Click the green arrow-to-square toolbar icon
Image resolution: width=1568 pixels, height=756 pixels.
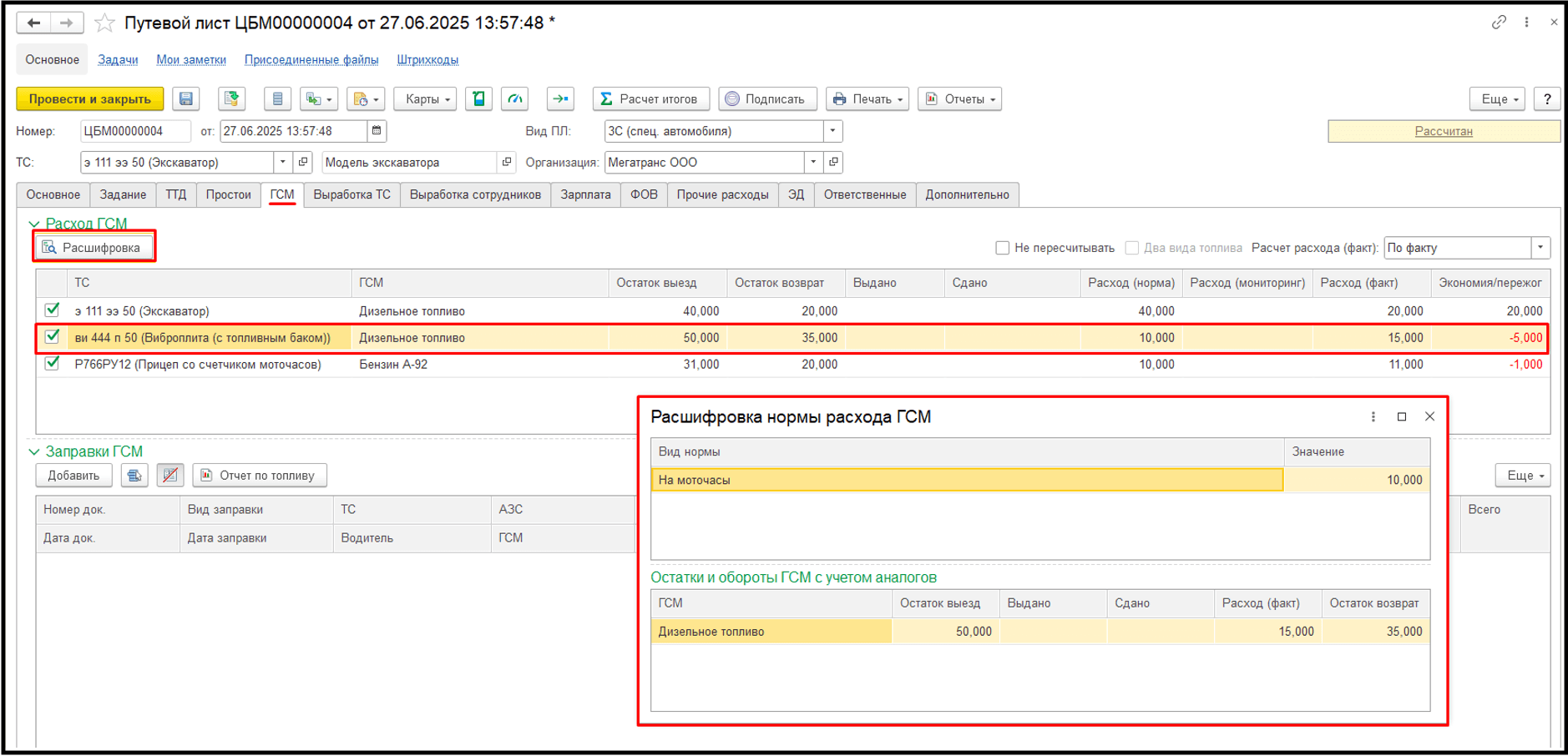click(560, 99)
